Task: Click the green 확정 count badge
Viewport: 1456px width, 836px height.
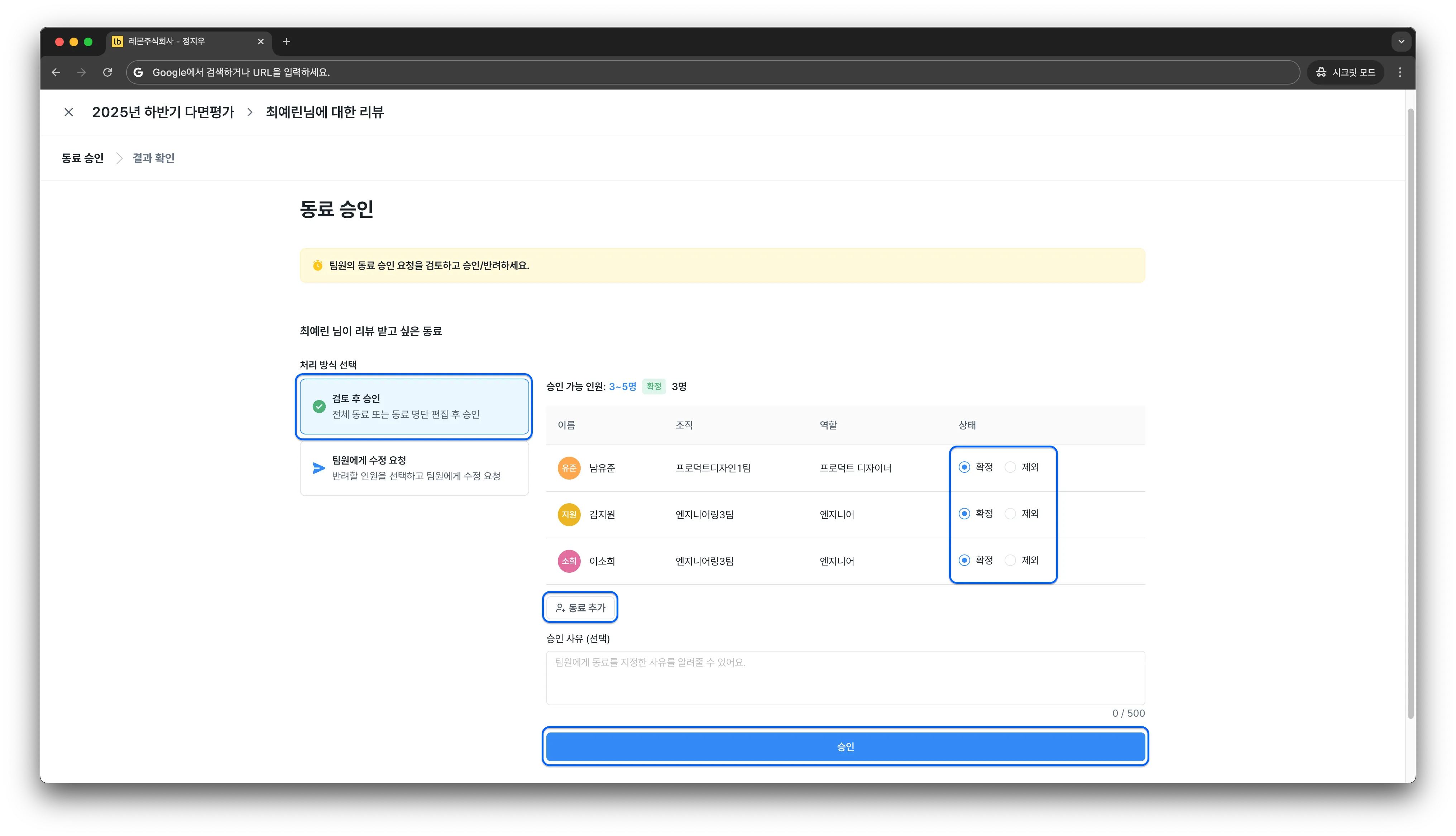Action: coord(654,386)
